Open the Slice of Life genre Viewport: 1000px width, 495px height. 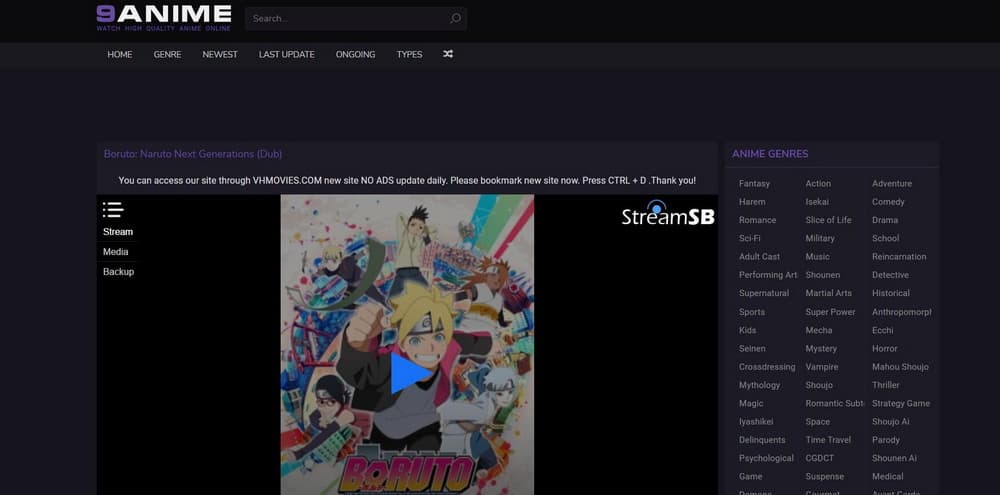pos(828,220)
